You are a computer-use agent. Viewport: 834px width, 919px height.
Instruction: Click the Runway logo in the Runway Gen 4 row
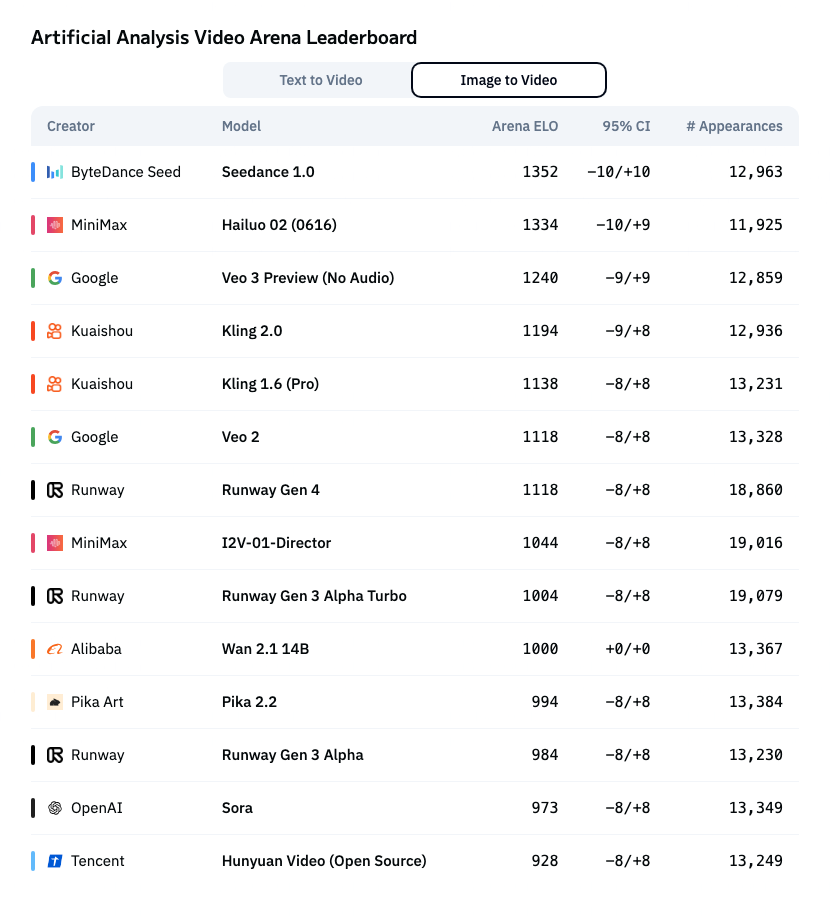pos(55,490)
